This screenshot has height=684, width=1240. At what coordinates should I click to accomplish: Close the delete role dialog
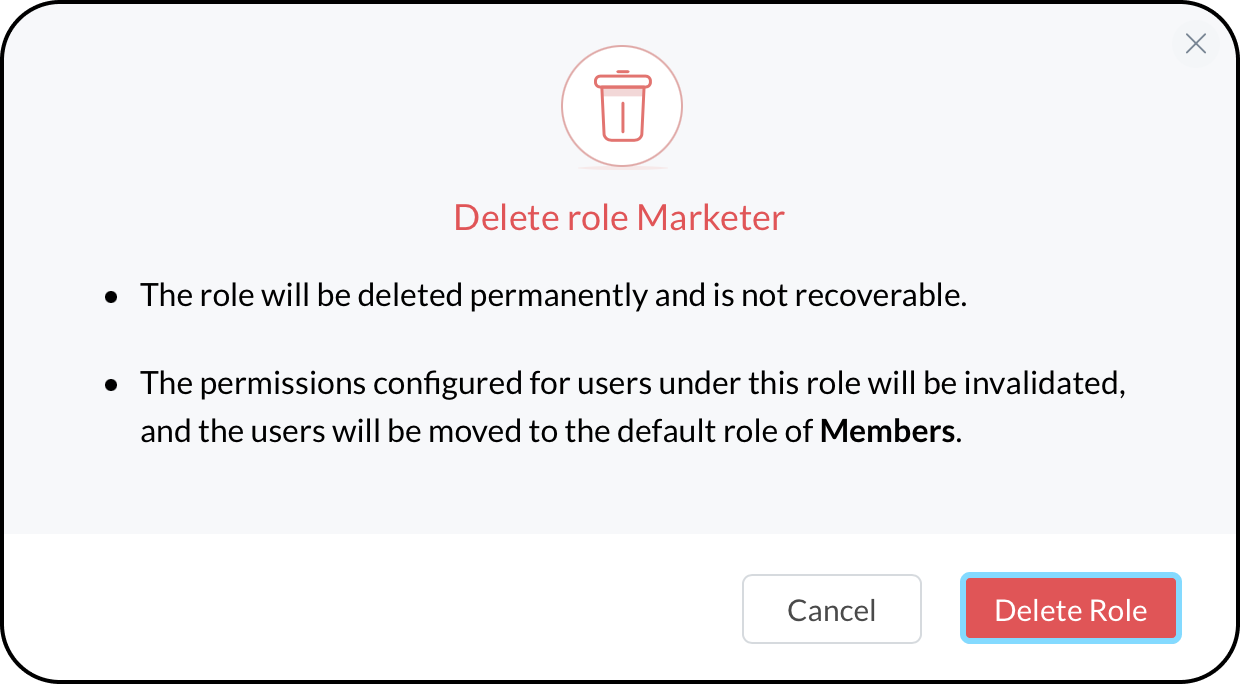(x=1195, y=43)
